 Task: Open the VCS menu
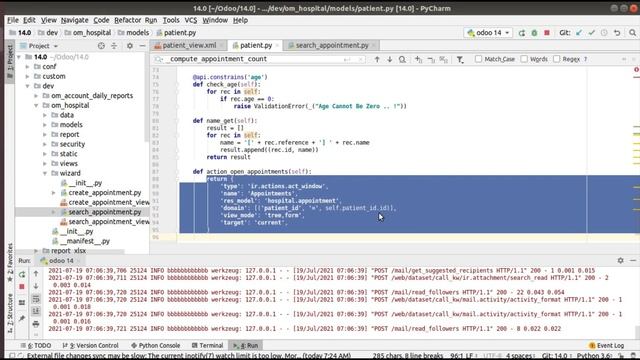pyautogui.click(x=191, y=20)
